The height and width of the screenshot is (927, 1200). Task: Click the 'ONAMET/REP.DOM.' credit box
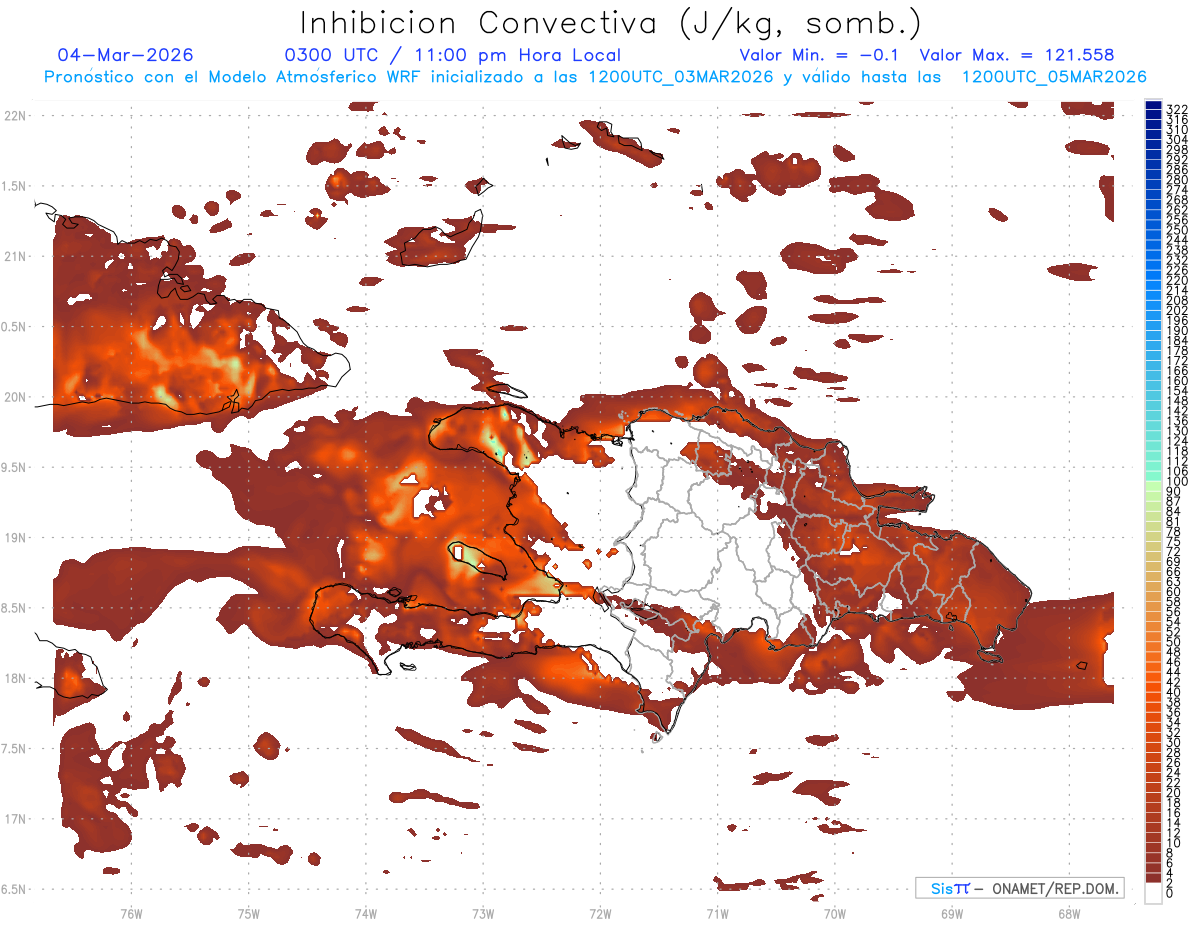[1019, 888]
